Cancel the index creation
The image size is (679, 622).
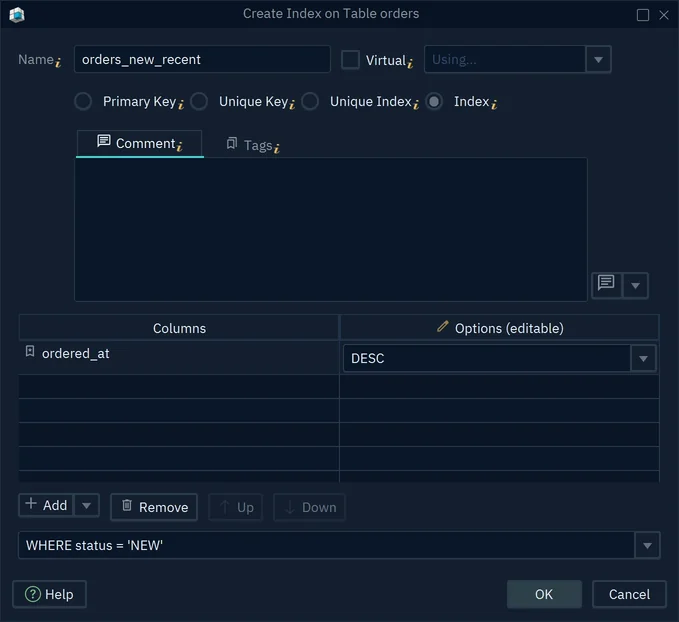[629, 594]
